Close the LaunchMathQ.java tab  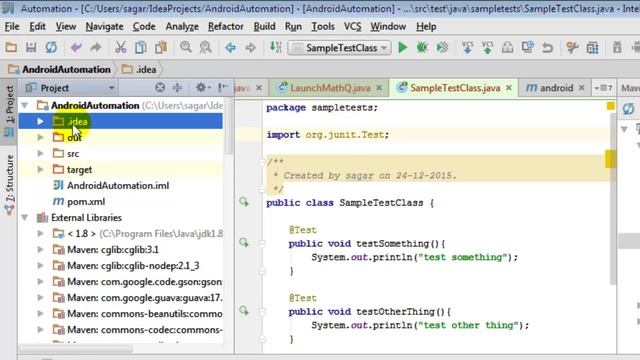[379, 88]
